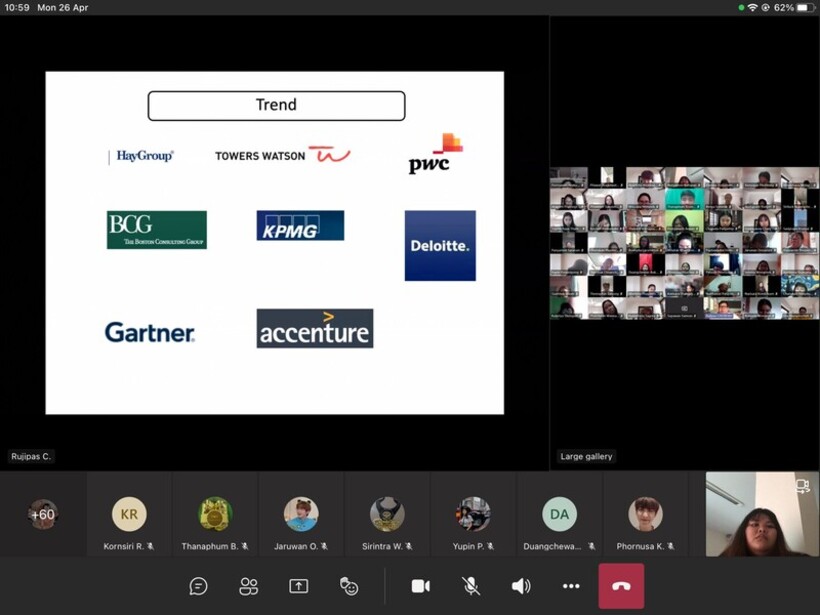Open the more options ellipsis menu
This screenshot has height=615, width=820.
(x=571, y=586)
